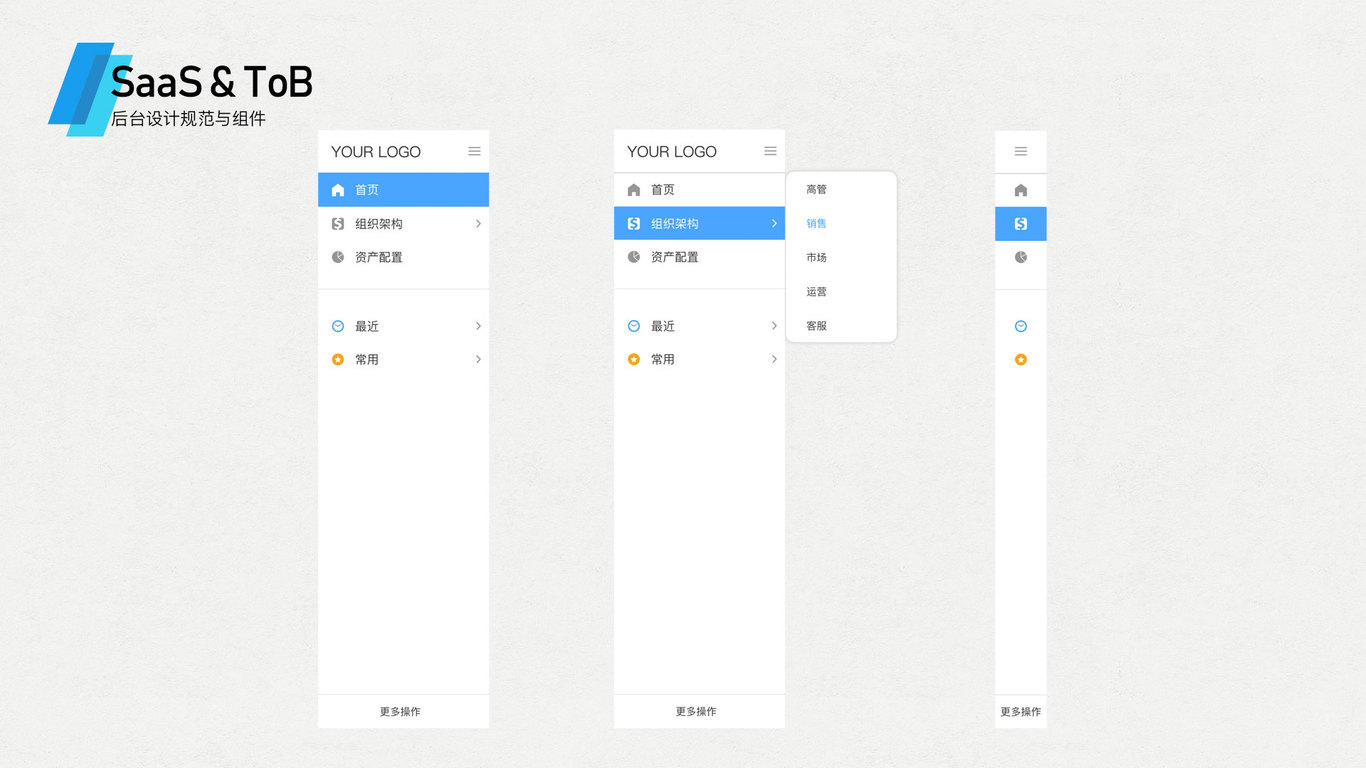Click 常用 star icon in left sidebar
The width and height of the screenshot is (1366, 768).
coord(338,359)
